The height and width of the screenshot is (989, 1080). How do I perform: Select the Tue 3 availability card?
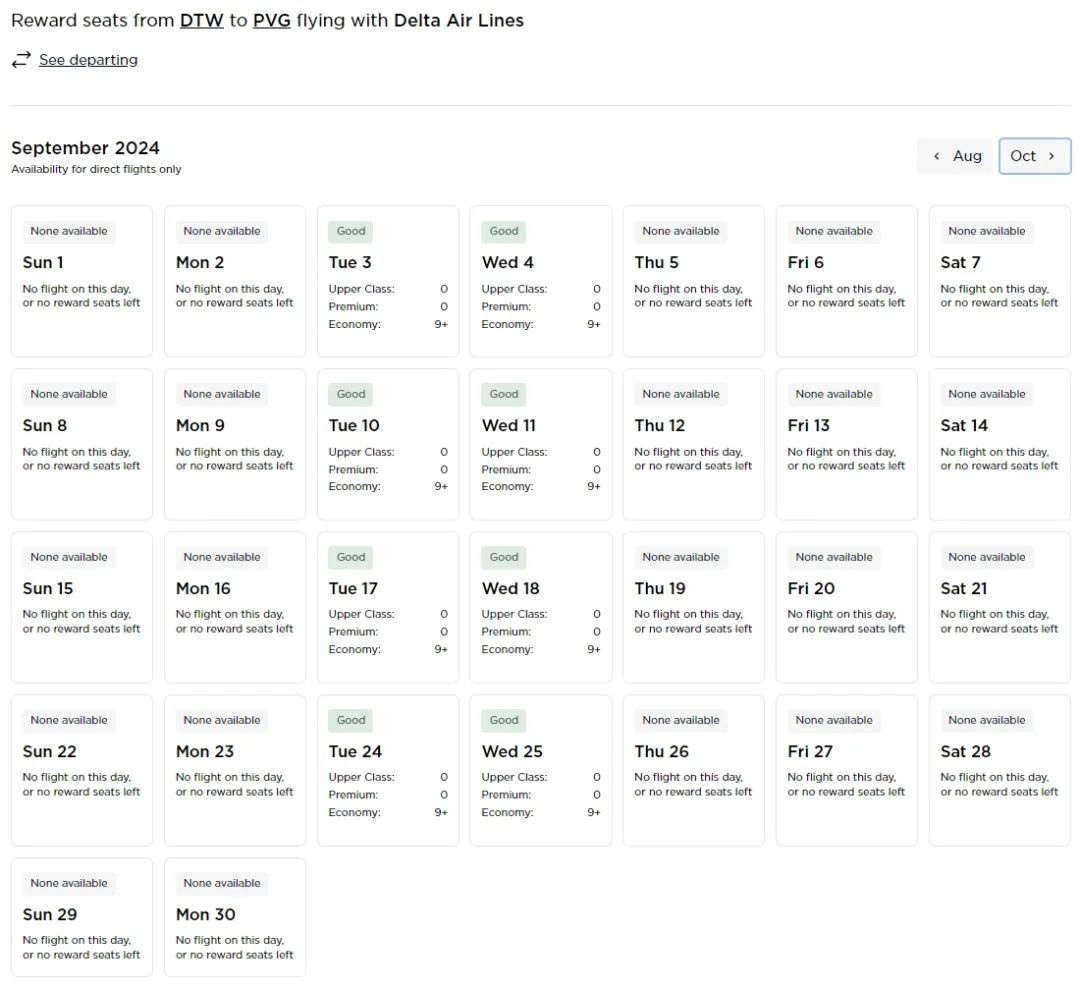pyautogui.click(x=388, y=281)
